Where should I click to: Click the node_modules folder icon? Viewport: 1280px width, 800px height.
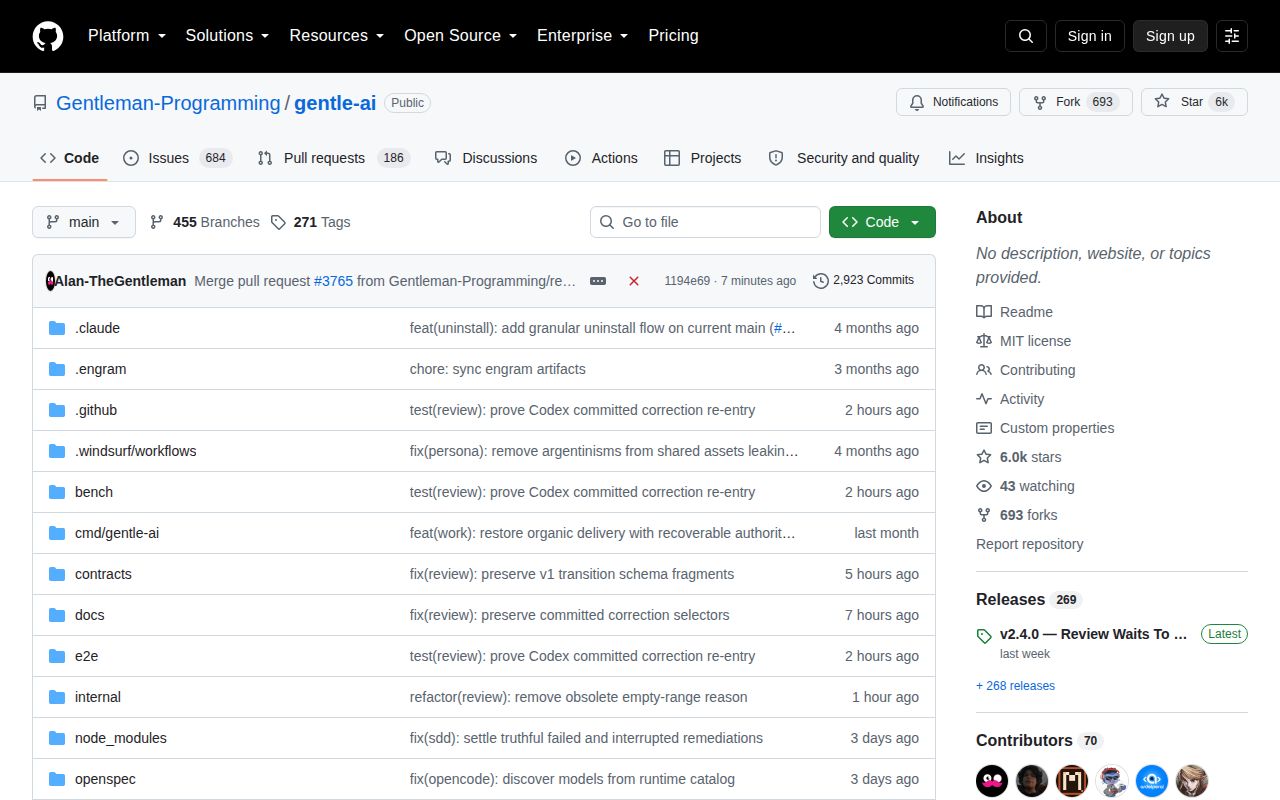click(57, 738)
